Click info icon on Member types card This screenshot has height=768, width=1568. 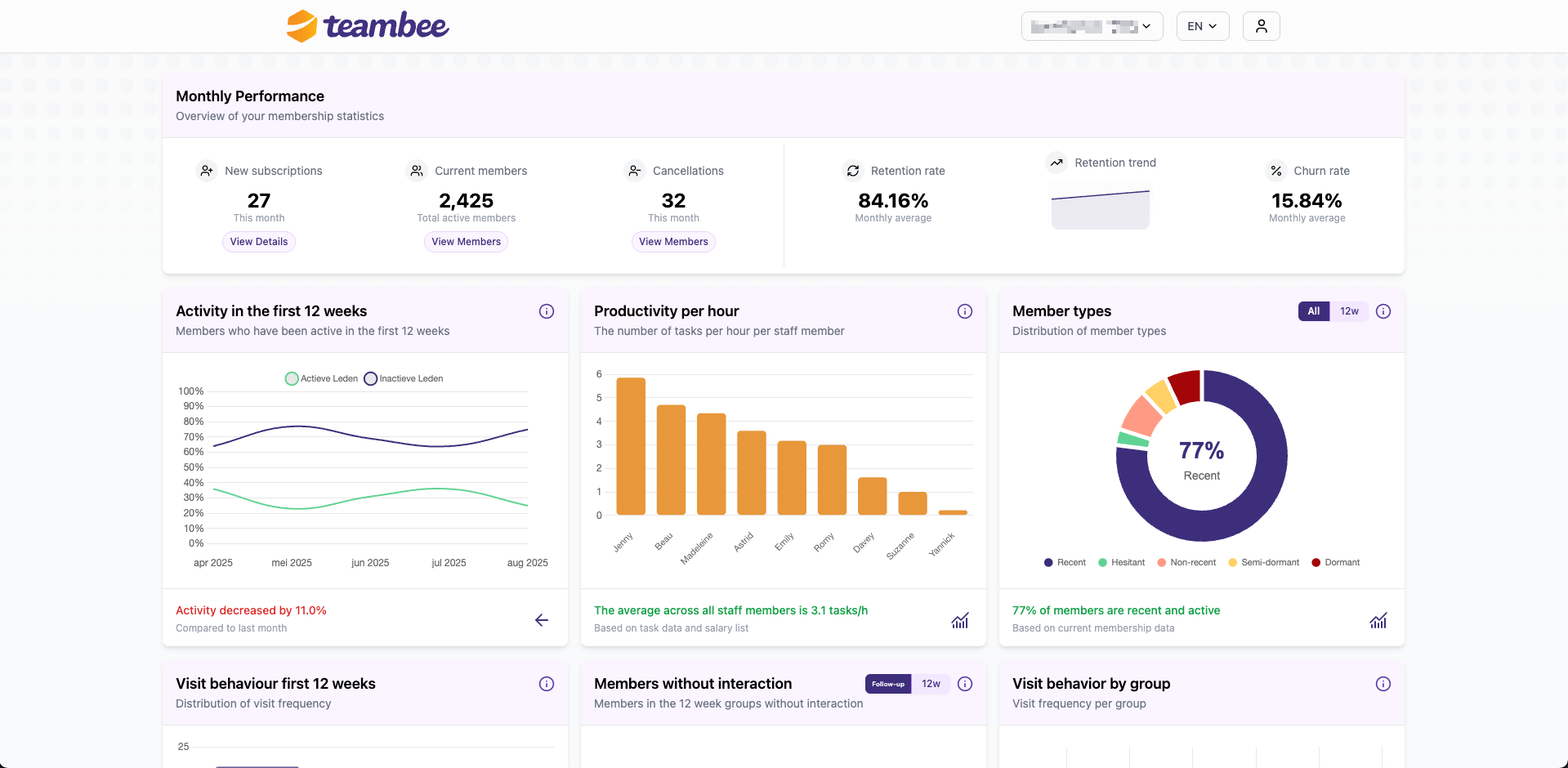click(1383, 311)
